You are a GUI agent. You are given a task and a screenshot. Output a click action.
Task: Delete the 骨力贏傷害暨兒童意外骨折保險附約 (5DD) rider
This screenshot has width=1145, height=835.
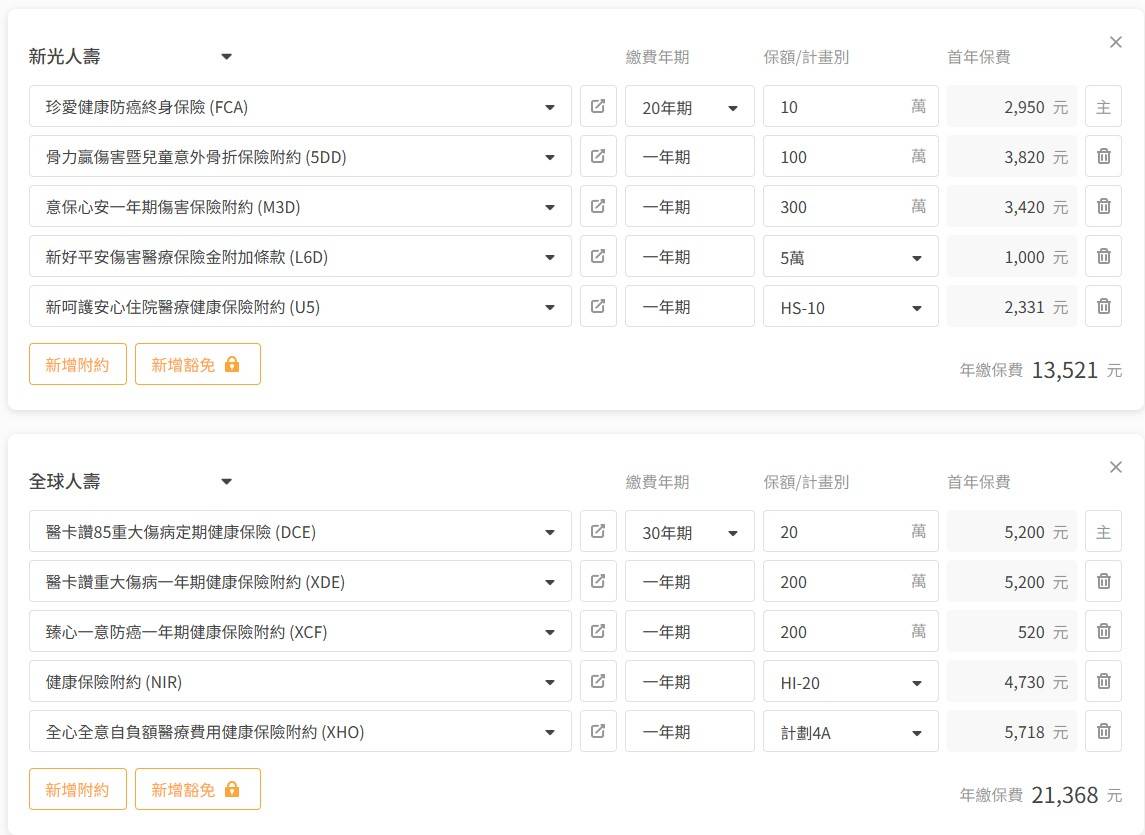point(1103,156)
